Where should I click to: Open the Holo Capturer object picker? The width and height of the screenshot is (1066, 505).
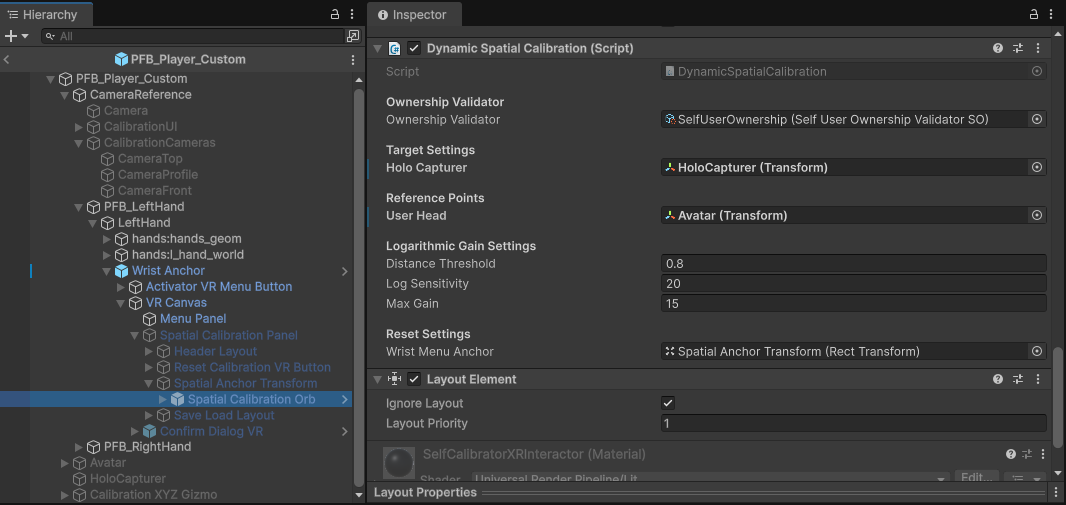tap(1037, 167)
